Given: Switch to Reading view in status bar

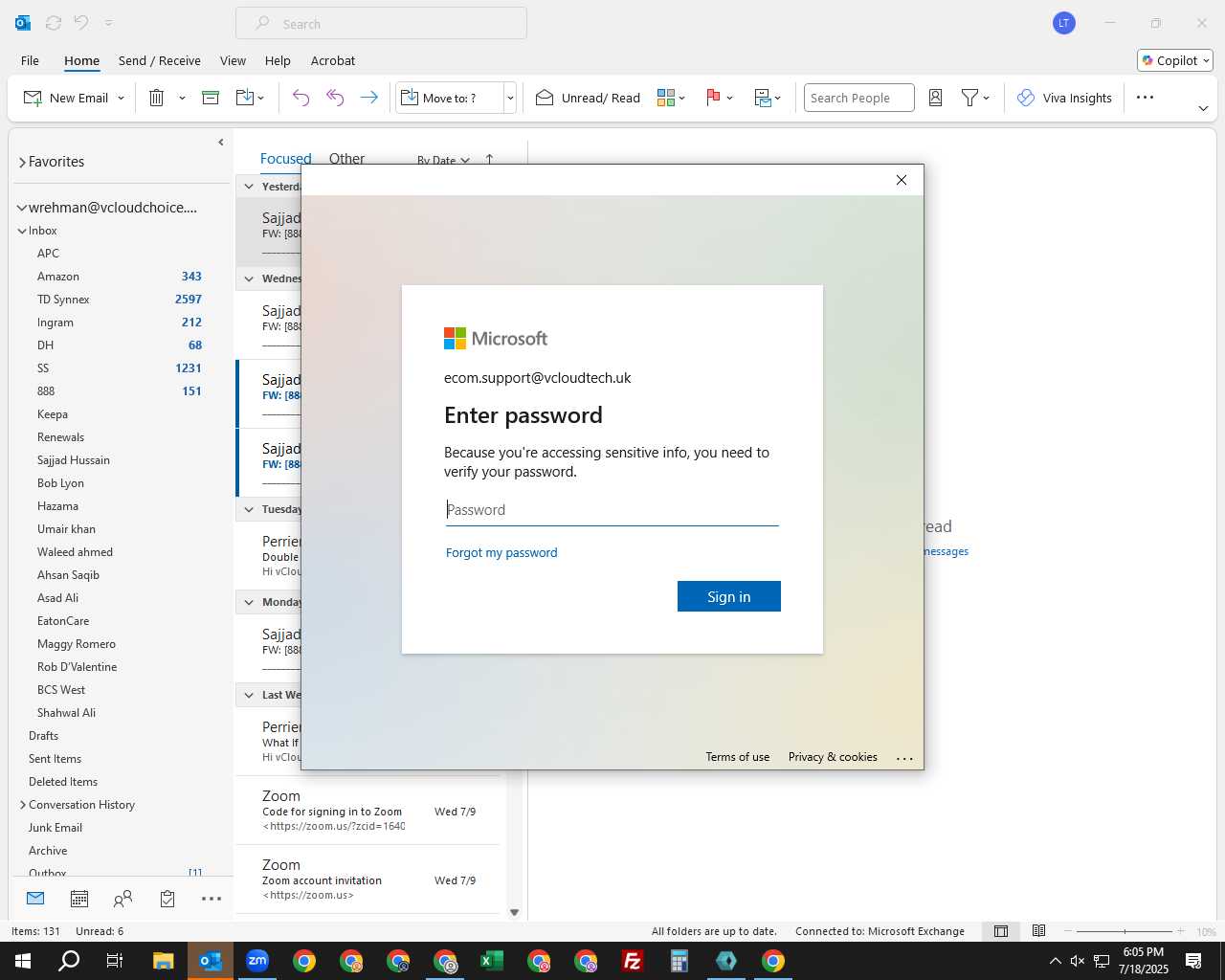Looking at the screenshot, I should point(1038,931).
